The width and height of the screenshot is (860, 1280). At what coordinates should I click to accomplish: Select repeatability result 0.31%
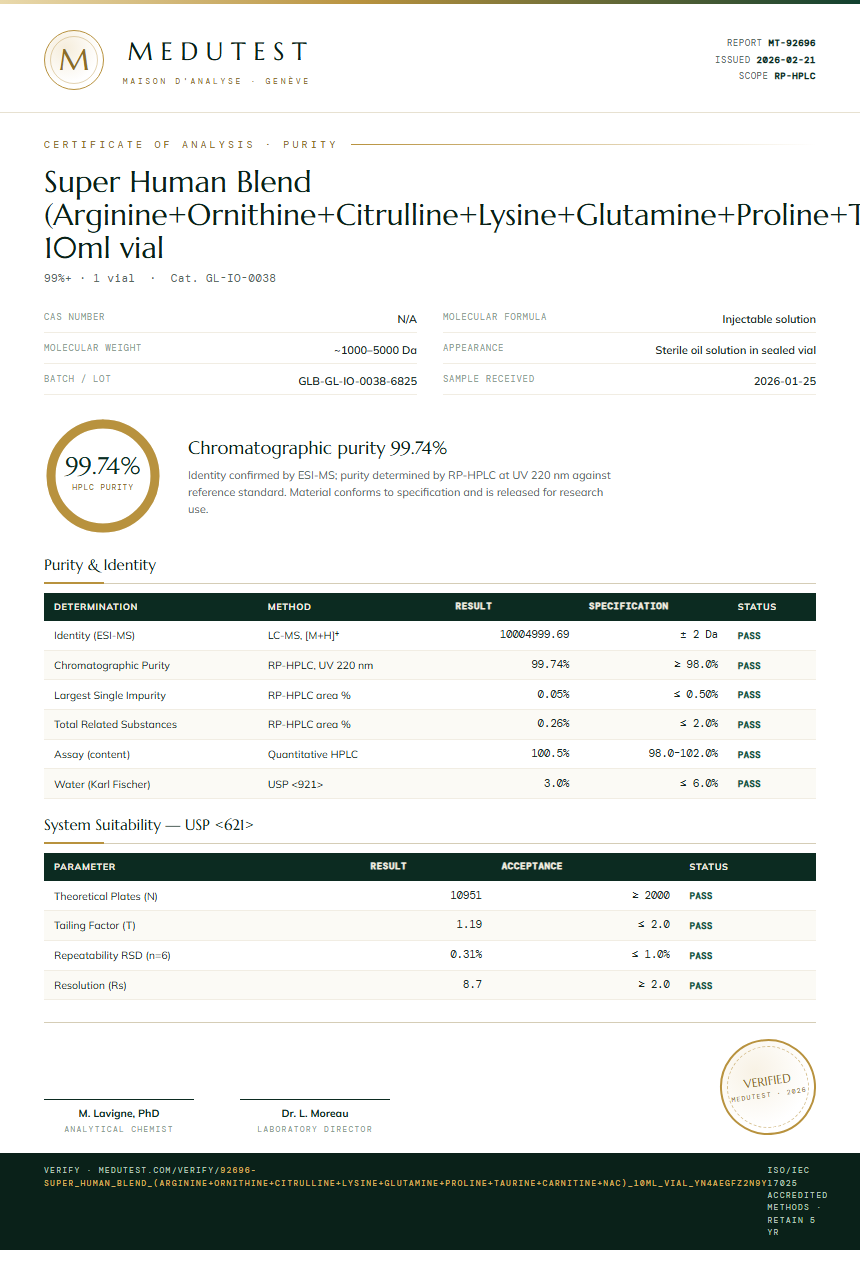click(466, 955)
